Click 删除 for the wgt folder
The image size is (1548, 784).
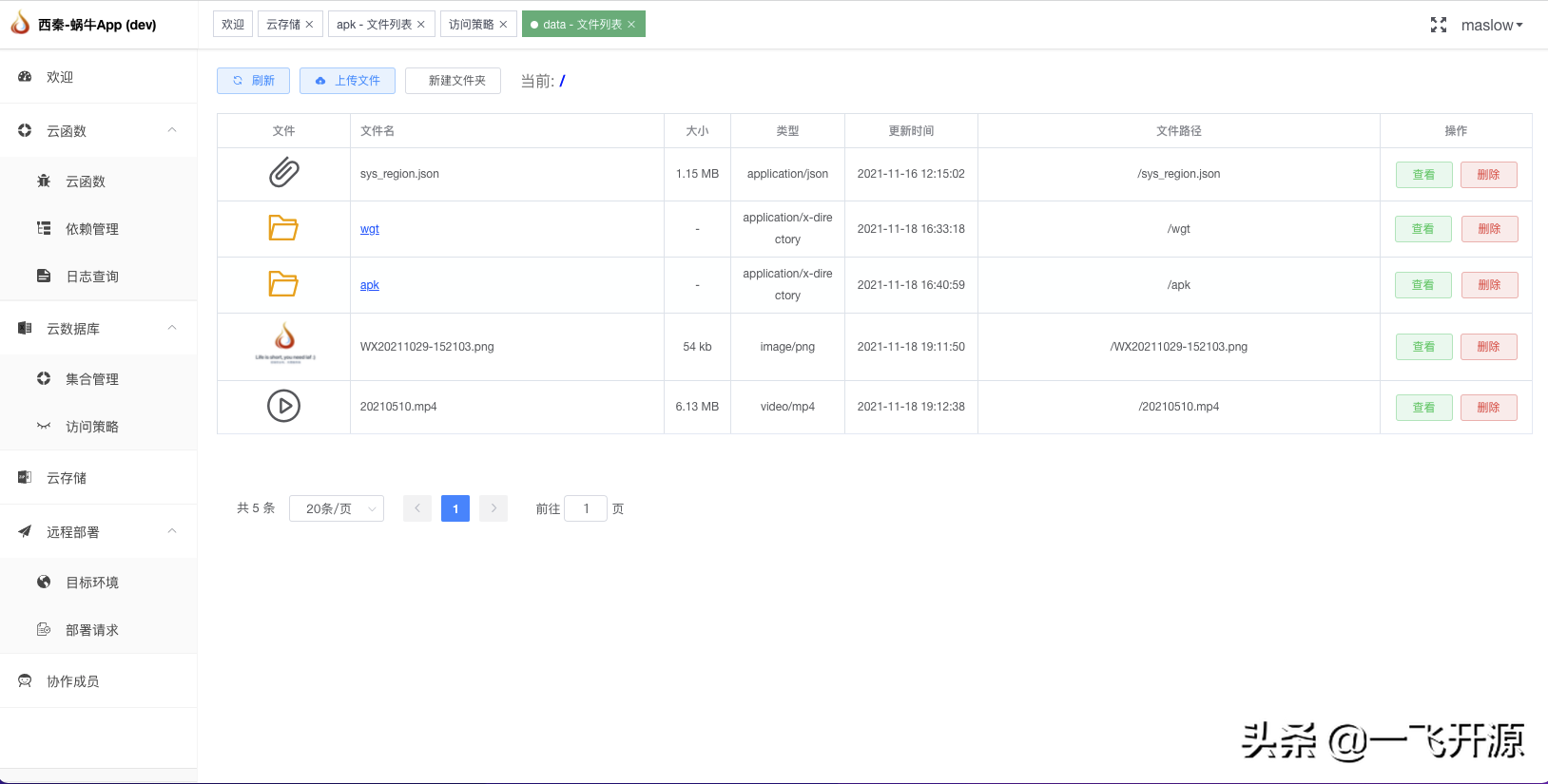click(1489, 229)
